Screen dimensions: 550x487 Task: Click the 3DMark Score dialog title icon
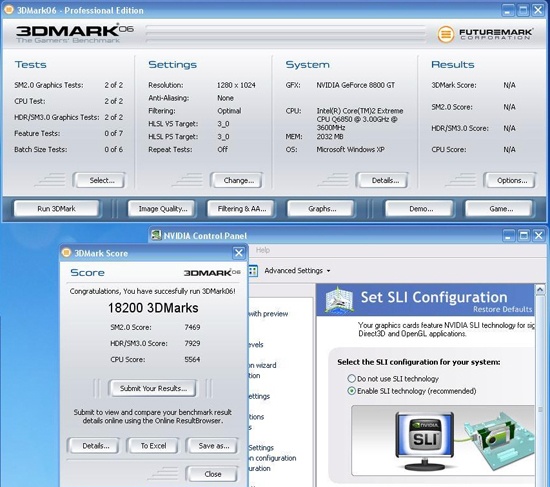[x=66, y=253]
